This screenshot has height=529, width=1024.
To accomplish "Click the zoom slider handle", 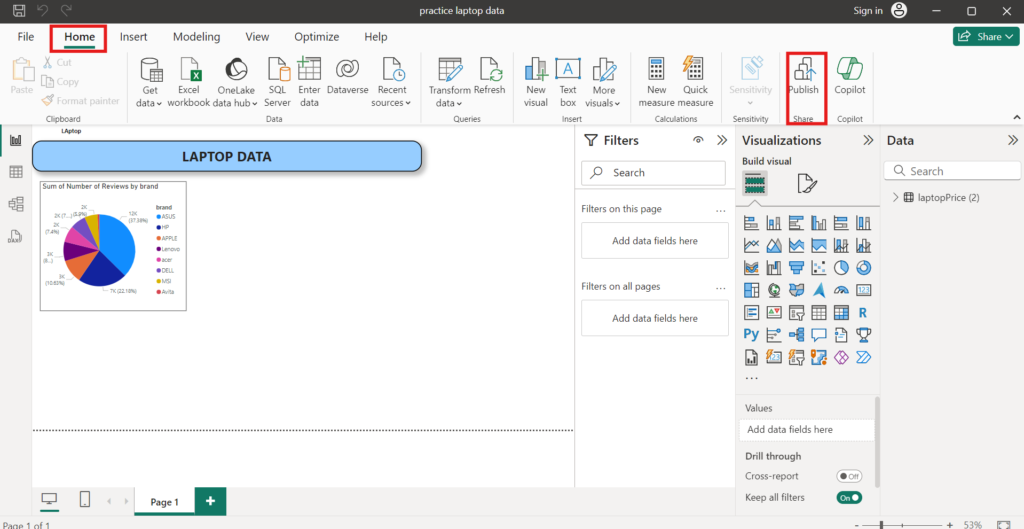I will coord(882,524).
